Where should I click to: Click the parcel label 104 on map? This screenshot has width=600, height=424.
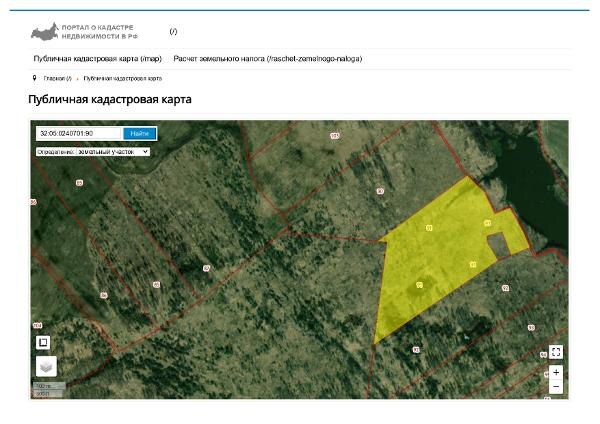point(37,326)
